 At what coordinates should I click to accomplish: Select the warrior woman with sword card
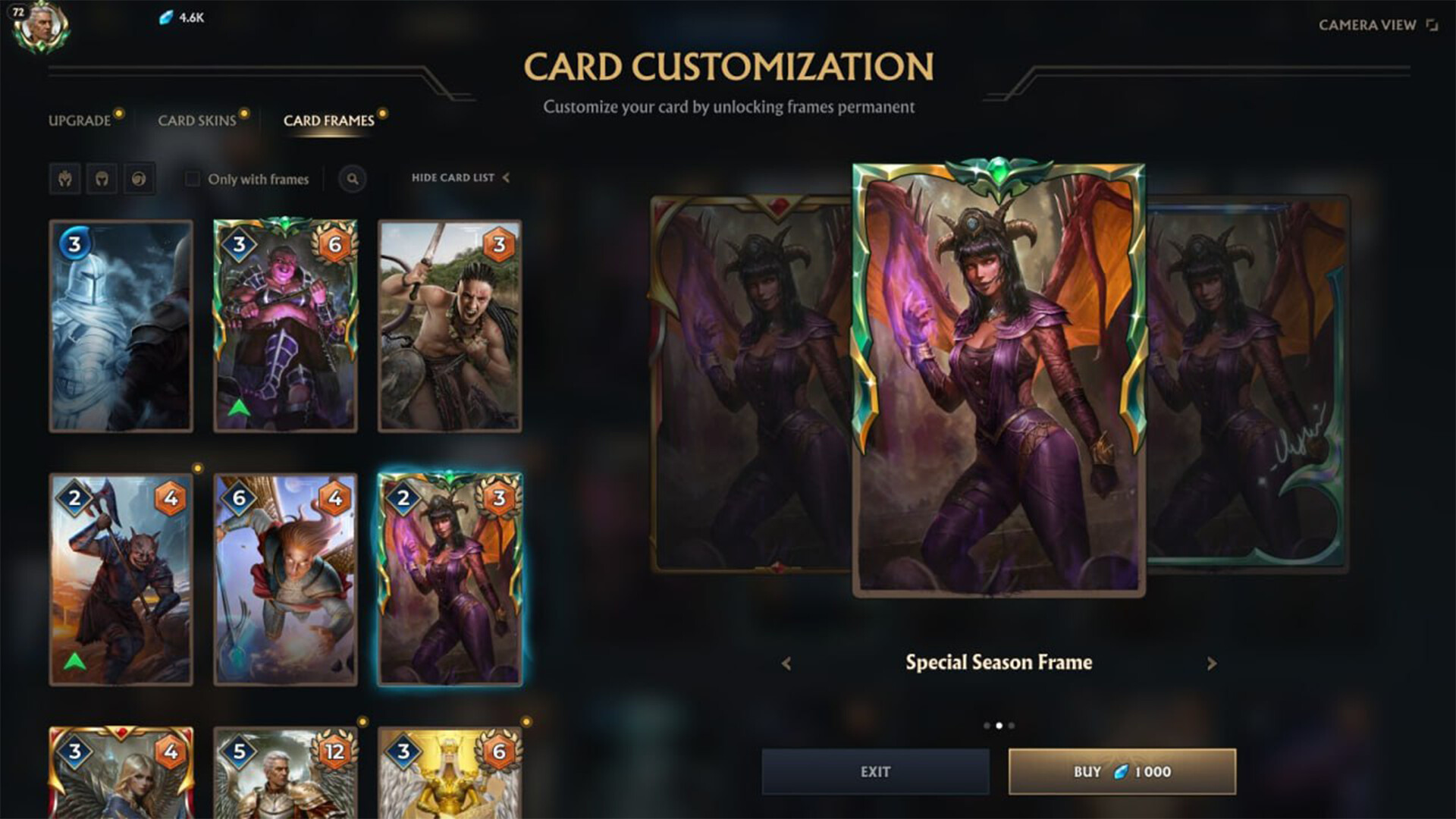(x=450, y=326)
